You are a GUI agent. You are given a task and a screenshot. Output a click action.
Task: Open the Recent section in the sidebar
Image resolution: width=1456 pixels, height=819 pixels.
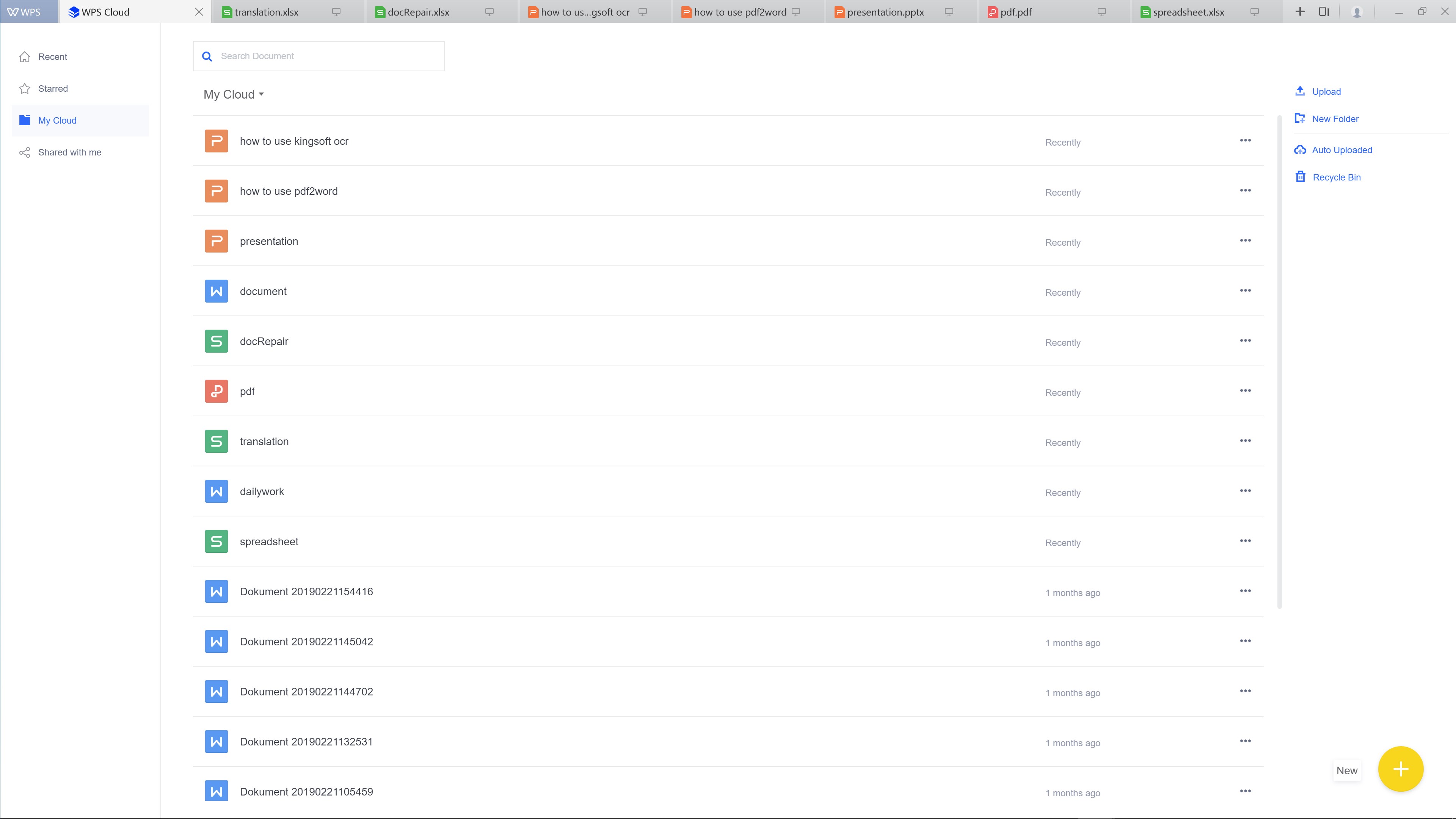(52, 56)
